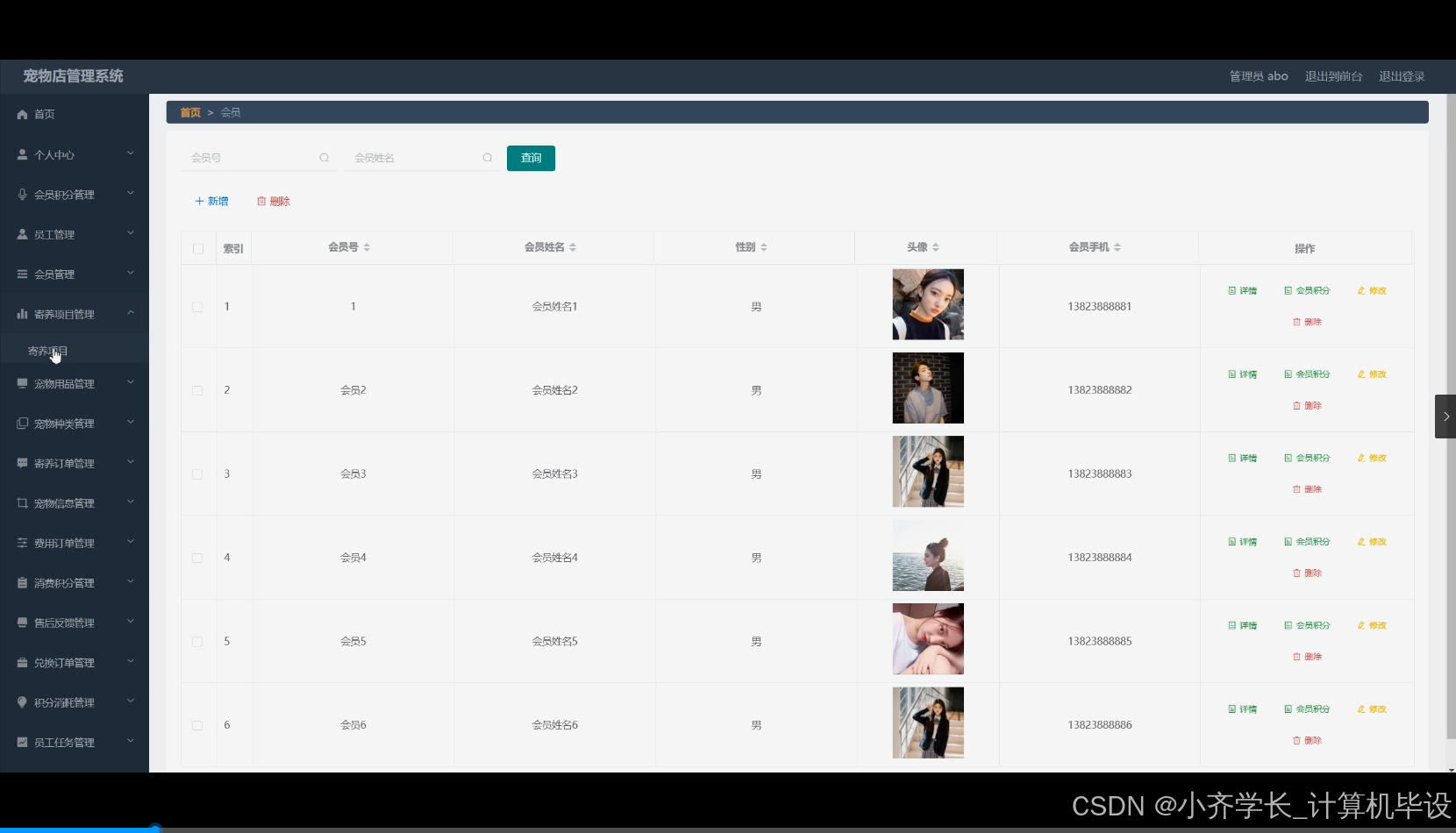This screenshot has width=1456, height=833.
Task: Click 删除 in row of 会员姓名5
Action: pyautogui.click(x=1307, y=657)
